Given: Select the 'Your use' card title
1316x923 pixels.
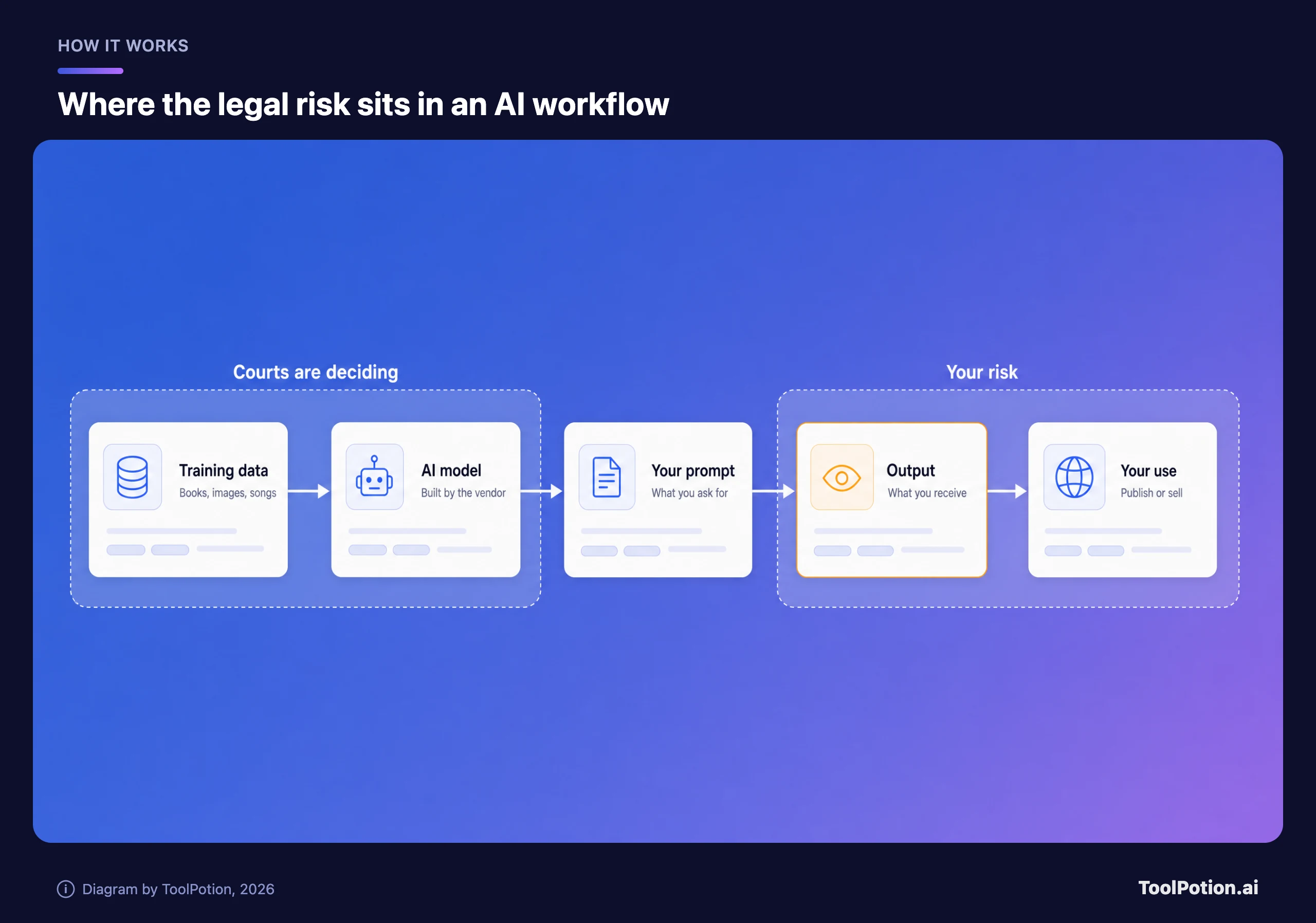Looking at the screenshot, I should [x=1148, y=470].
